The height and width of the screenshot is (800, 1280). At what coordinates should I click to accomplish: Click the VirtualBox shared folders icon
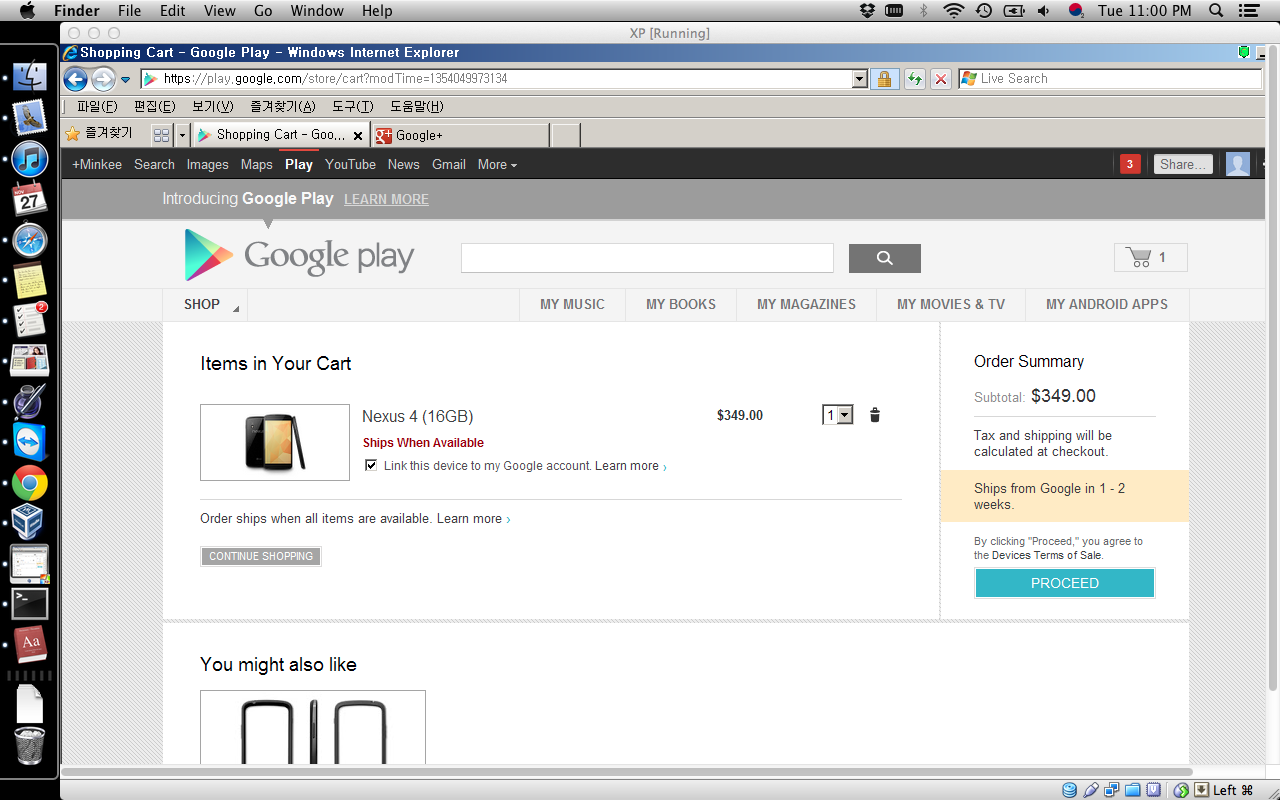1133,790
